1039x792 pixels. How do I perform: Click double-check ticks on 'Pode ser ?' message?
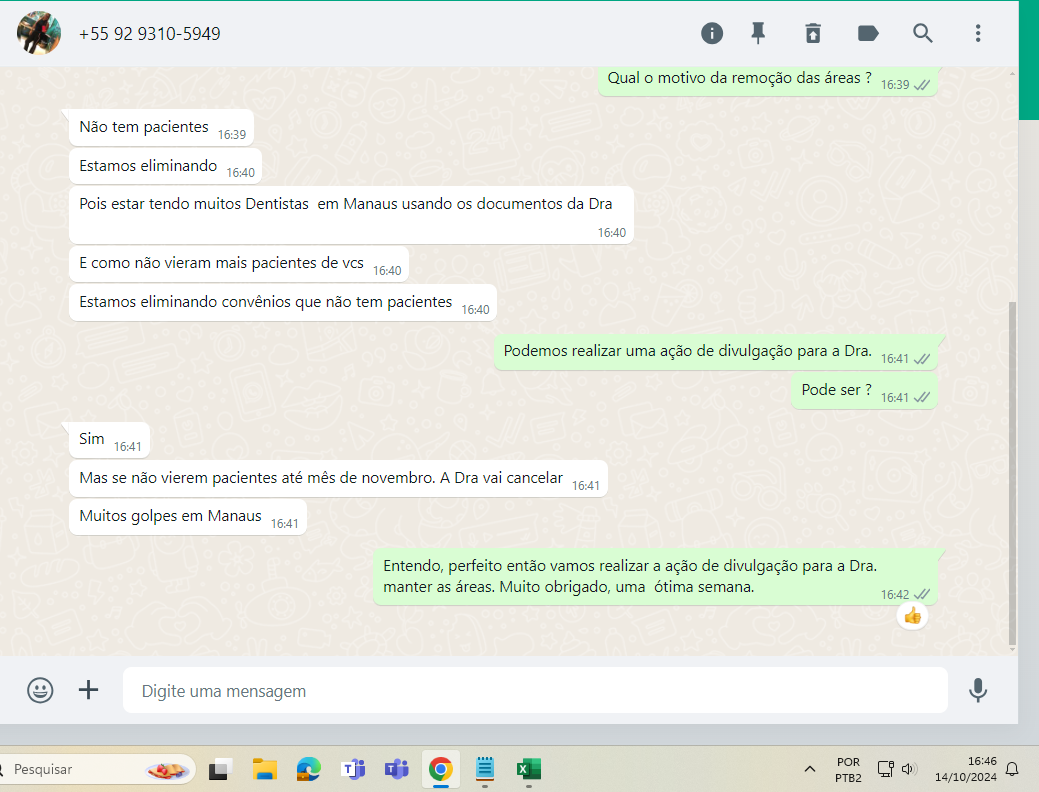[x=922, y=398]
